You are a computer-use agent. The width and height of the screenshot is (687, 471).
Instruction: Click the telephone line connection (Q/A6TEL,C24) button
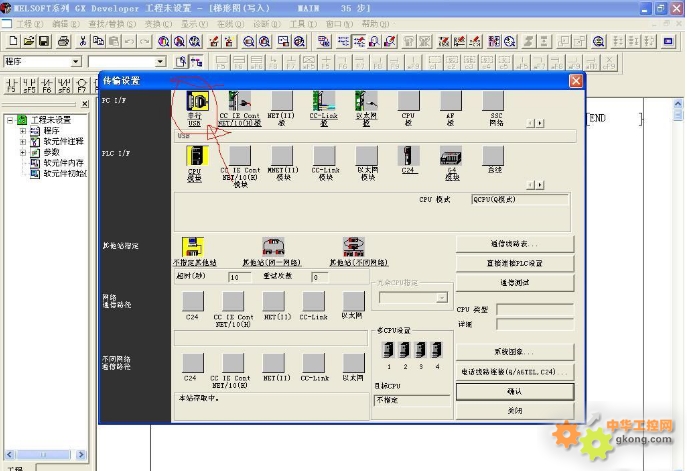point(515,372)
